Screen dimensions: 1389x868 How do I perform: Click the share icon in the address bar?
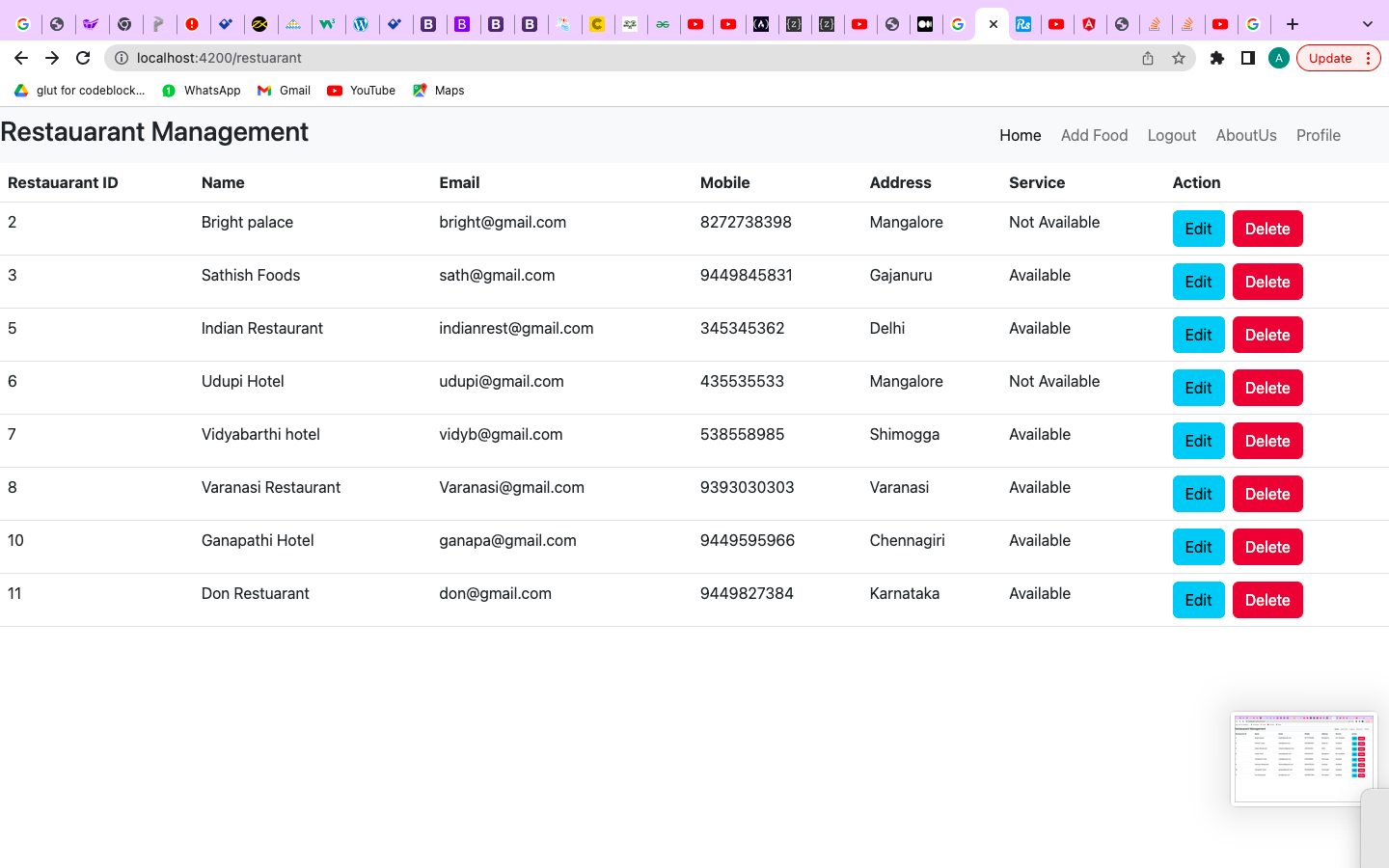(1147, 58)
